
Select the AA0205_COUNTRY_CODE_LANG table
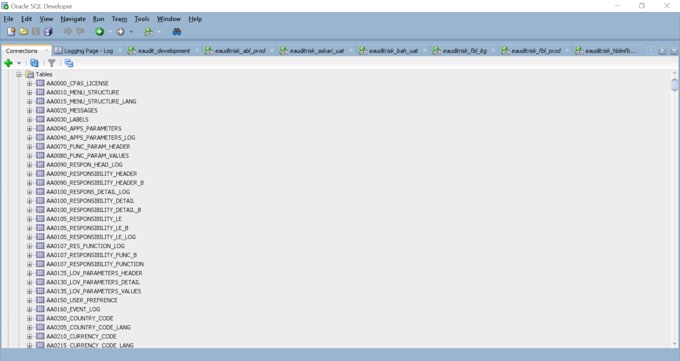[88, 327]
